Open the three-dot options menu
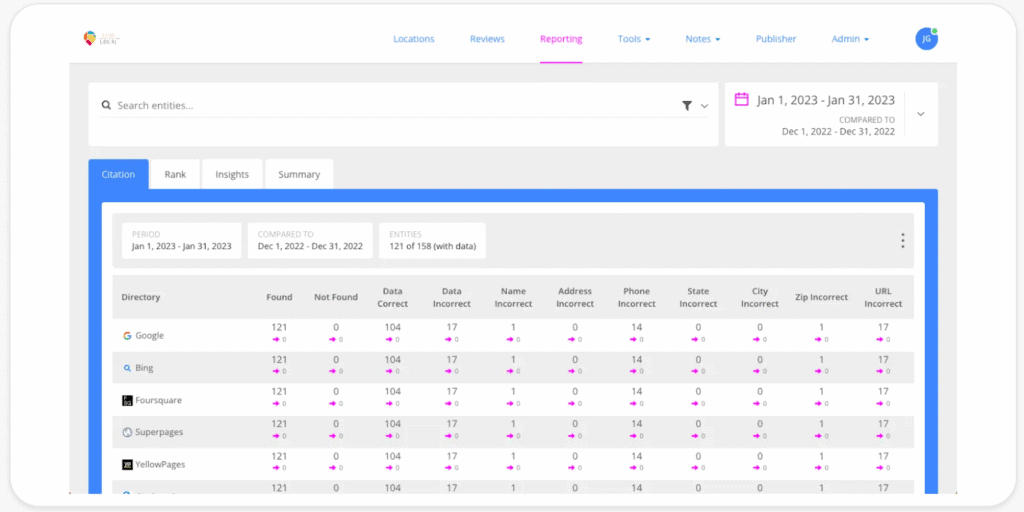Screen dimensions: 1024x512 click(x=902, y=241)
